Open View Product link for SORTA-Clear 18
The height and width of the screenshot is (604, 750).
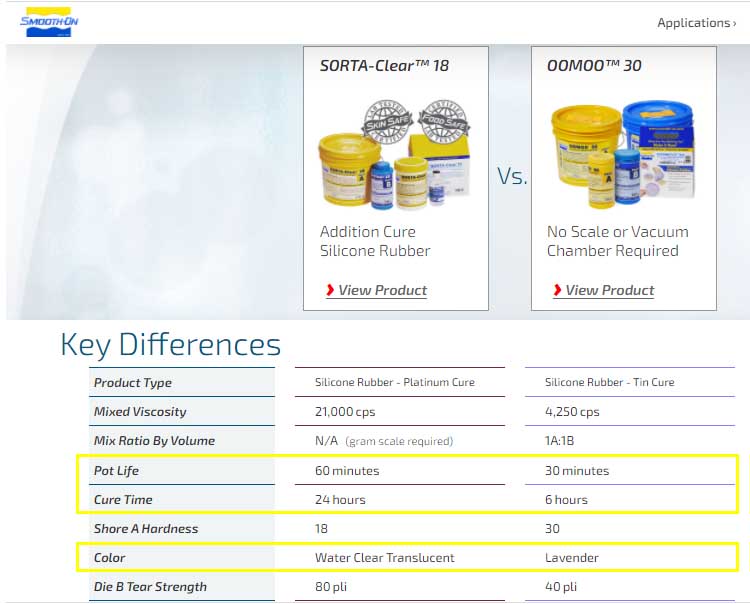coord(382,290)
